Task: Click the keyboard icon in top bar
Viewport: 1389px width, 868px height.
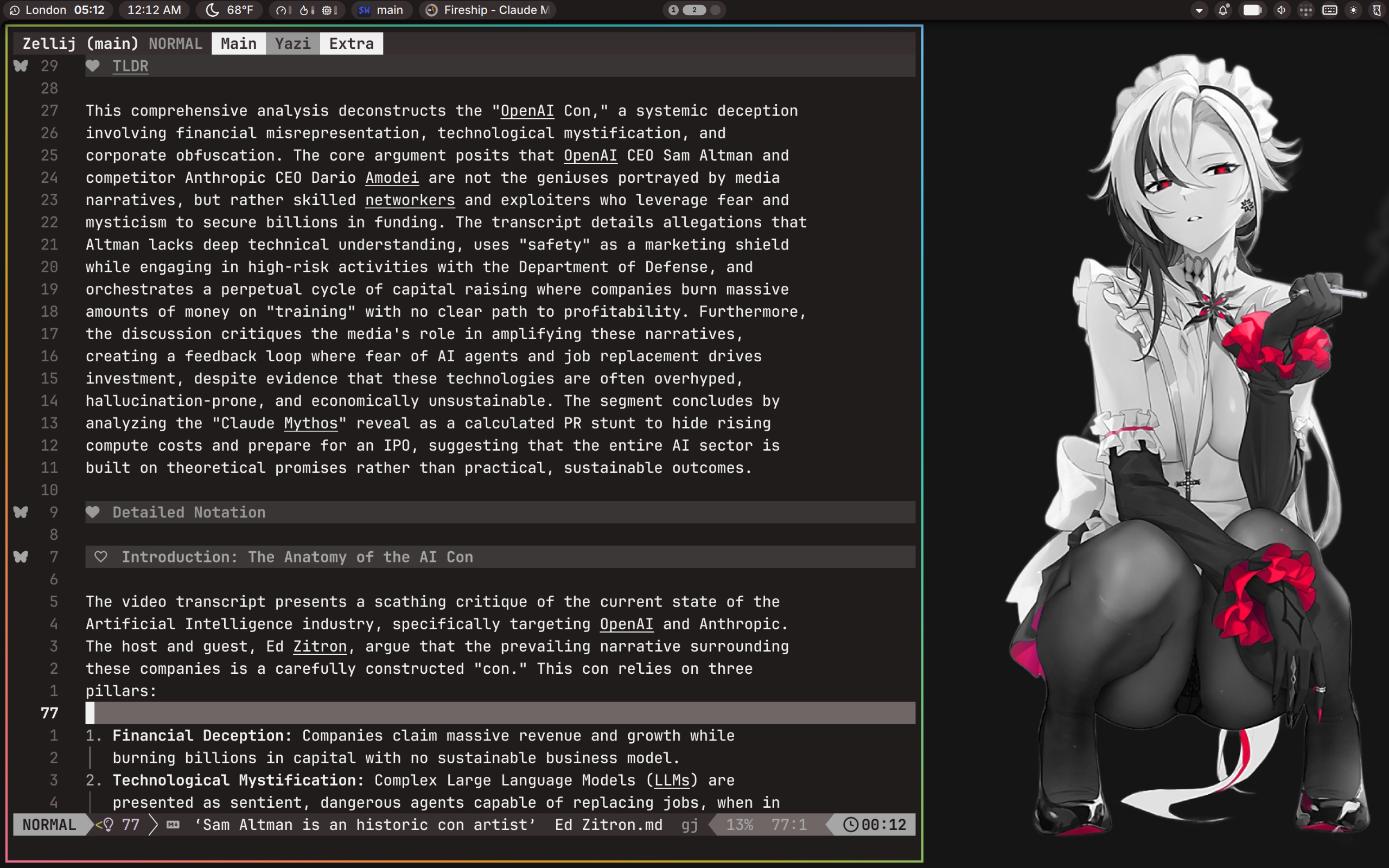Action: click(1329, 10)
